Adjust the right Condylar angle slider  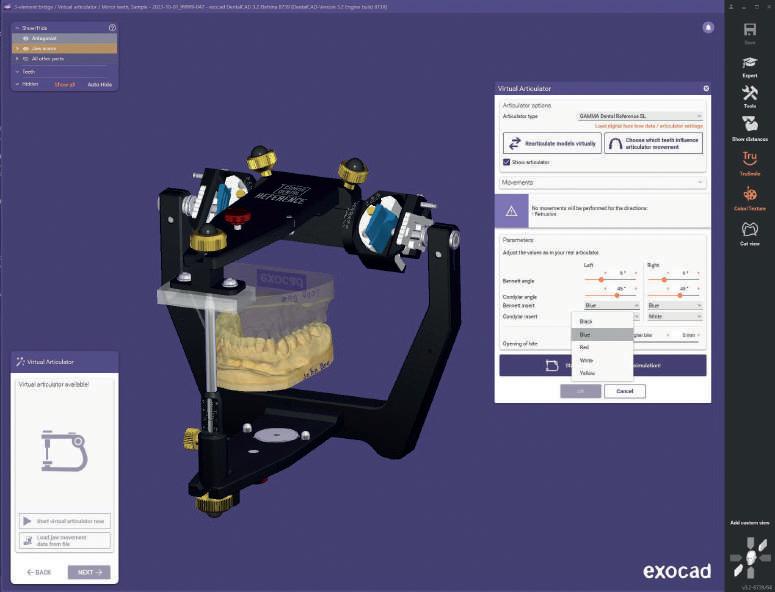pyautogui.click(x=680, y=295)
